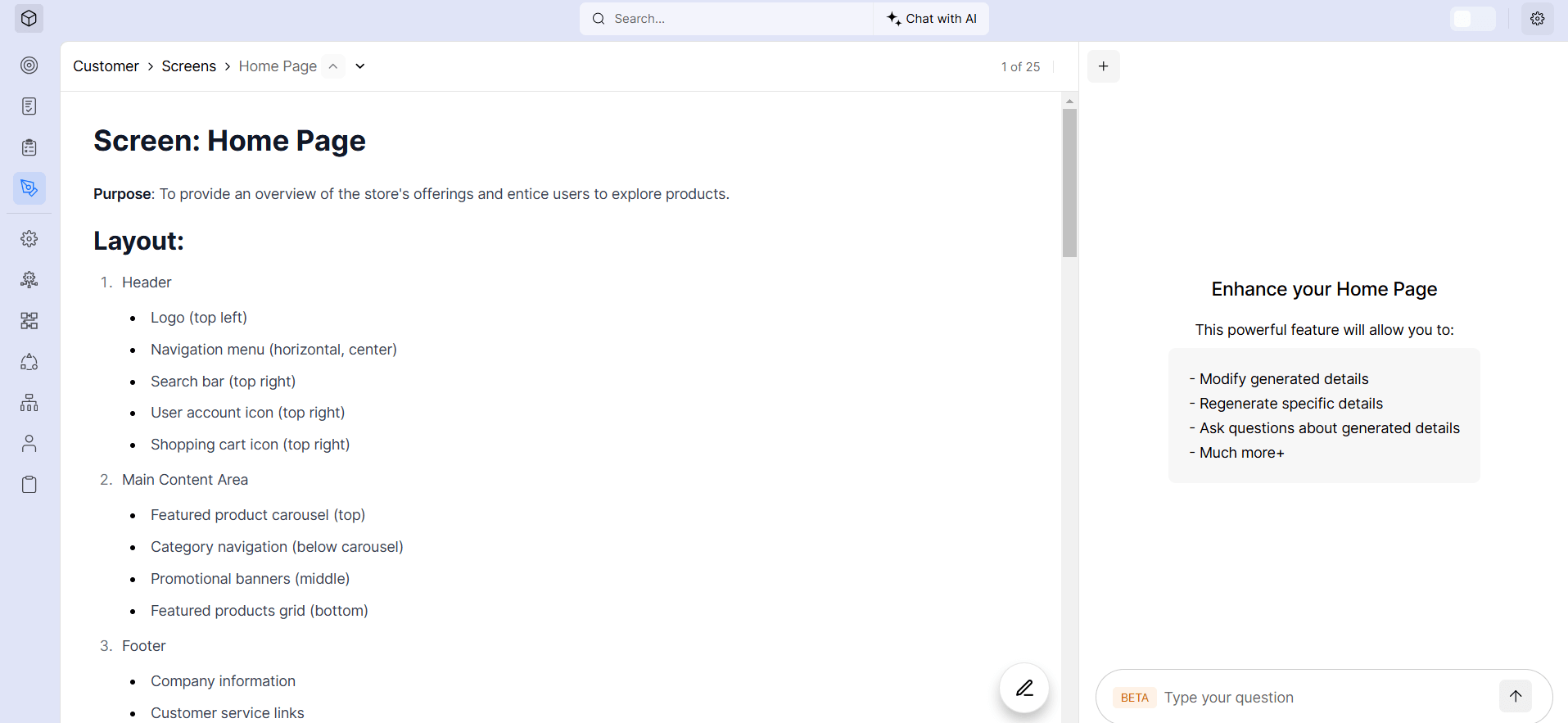Go to next screen with down chevron
Image resolution: width=1568 pixels, height=723 pixels.
pyautogui.click(x=360, y=66)
